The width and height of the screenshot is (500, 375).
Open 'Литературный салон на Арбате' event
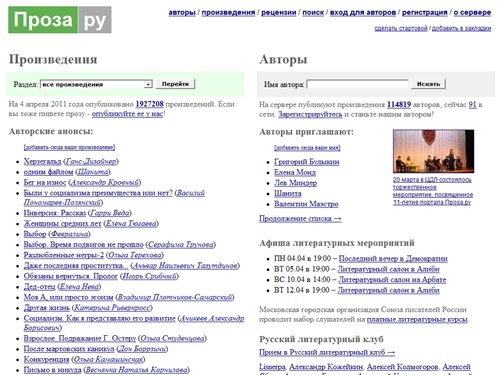pyautogui.click(x=392, y=280)
